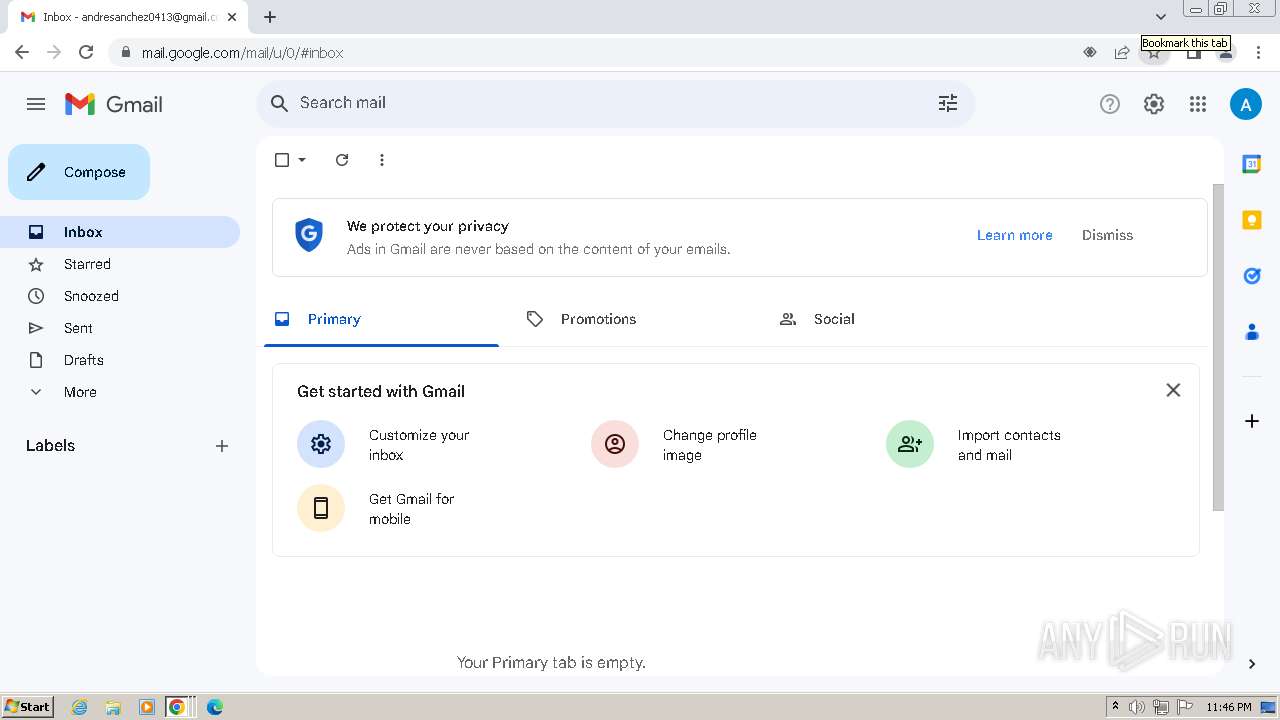Image resolution: width=1280 pixels, height=720 pixels.
Task: Open Contacts side panel
Action: pos(1251,332)
